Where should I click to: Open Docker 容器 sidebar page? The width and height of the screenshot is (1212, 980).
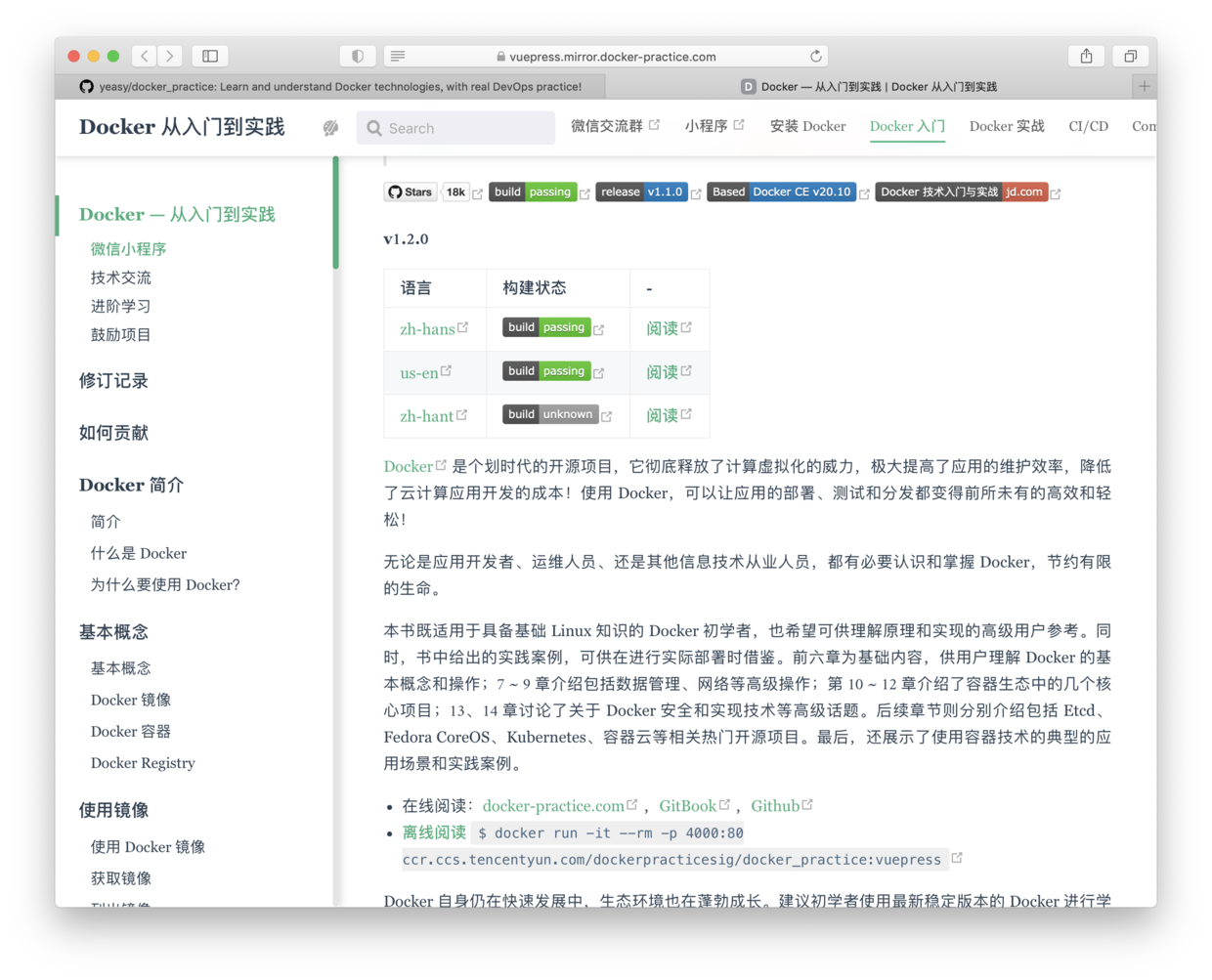(x=130, y=731)
